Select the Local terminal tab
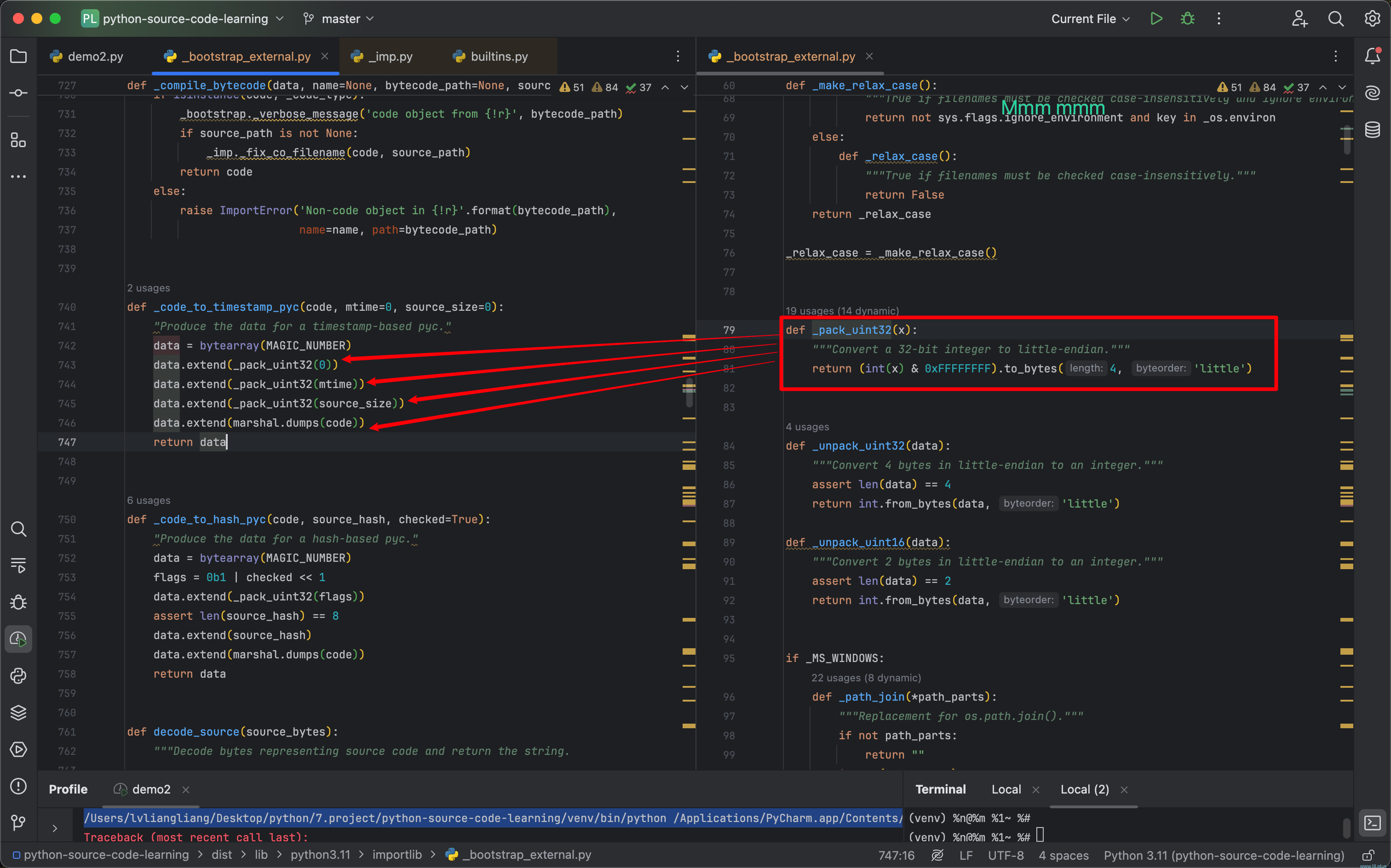 click(1006, 789)
